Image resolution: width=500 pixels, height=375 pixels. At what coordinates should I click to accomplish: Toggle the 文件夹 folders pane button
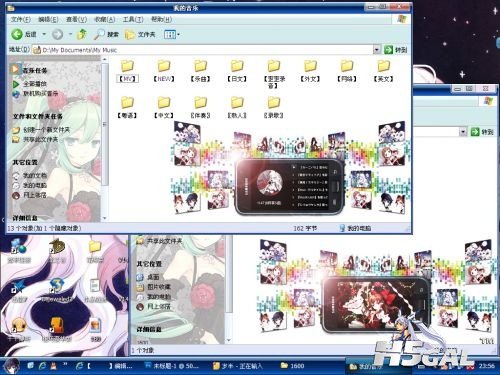(140, 34)
